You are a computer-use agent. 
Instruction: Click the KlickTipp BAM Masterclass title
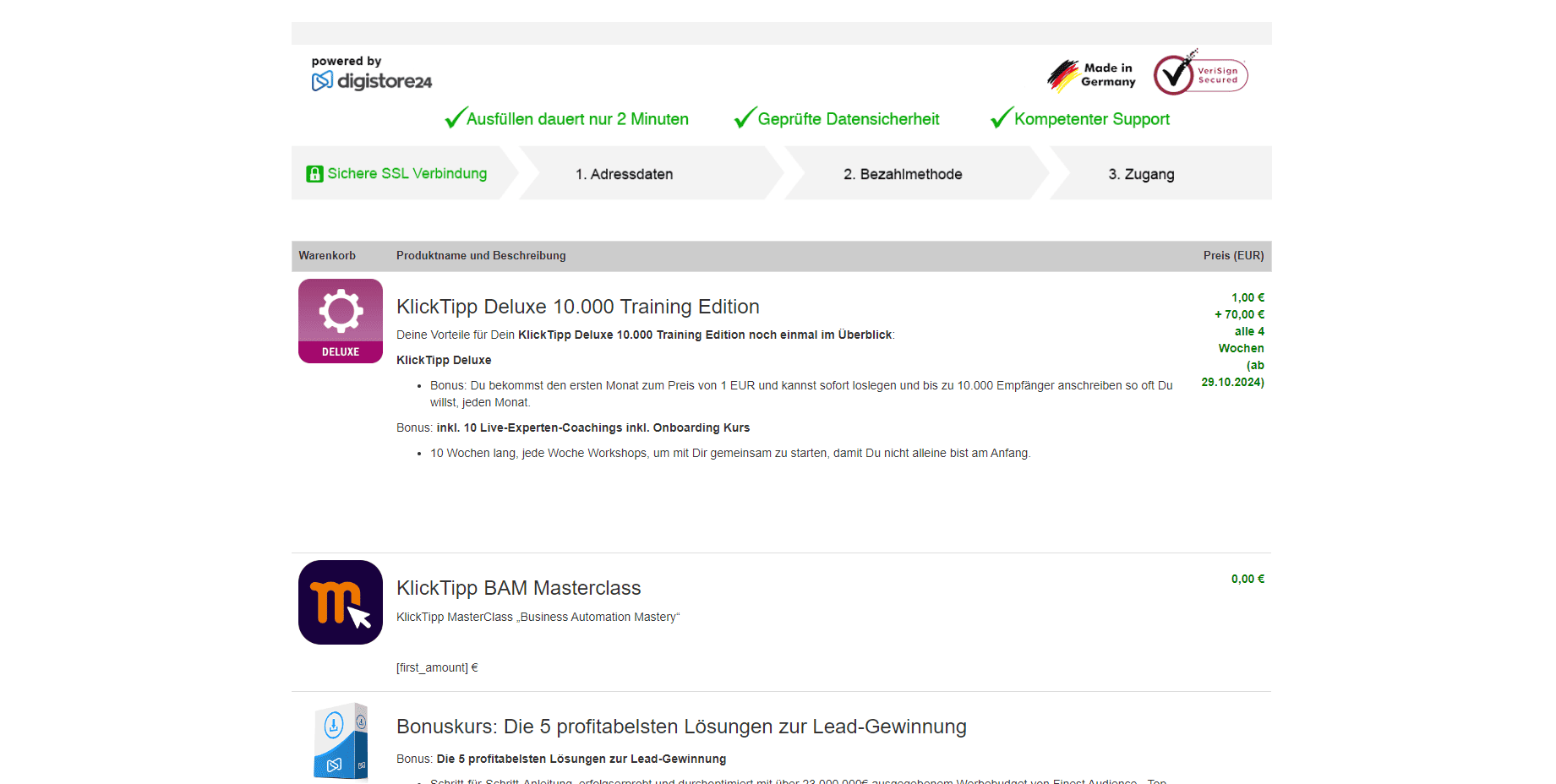click(519, 588)
